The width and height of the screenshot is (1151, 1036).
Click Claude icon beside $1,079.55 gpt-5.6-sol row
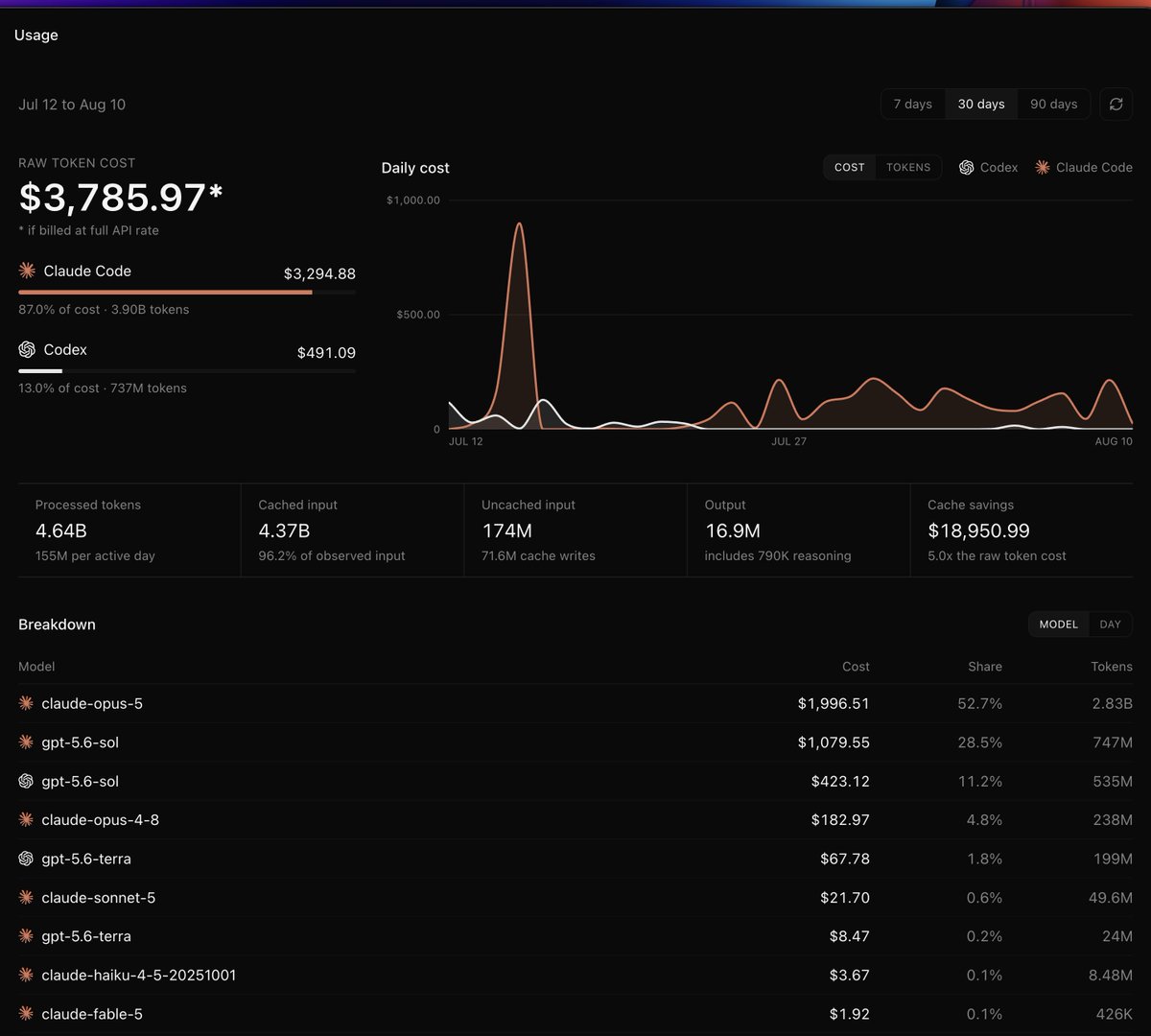[x=26, y=742]
